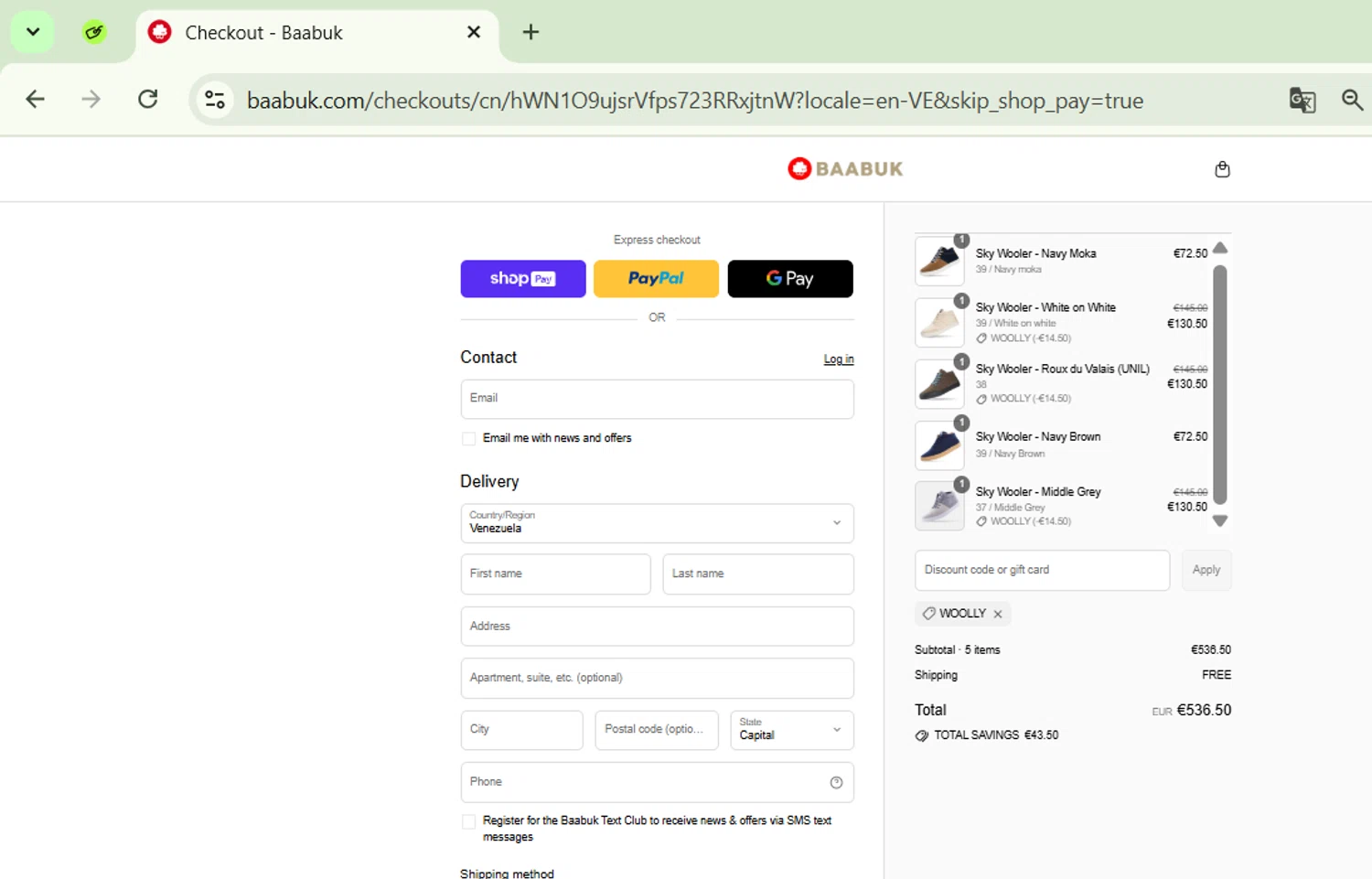Click 'Sky Wooler - Roux du Valais (UNIL)' text
The image size is (1372, 879).
tap(1062, 370)
